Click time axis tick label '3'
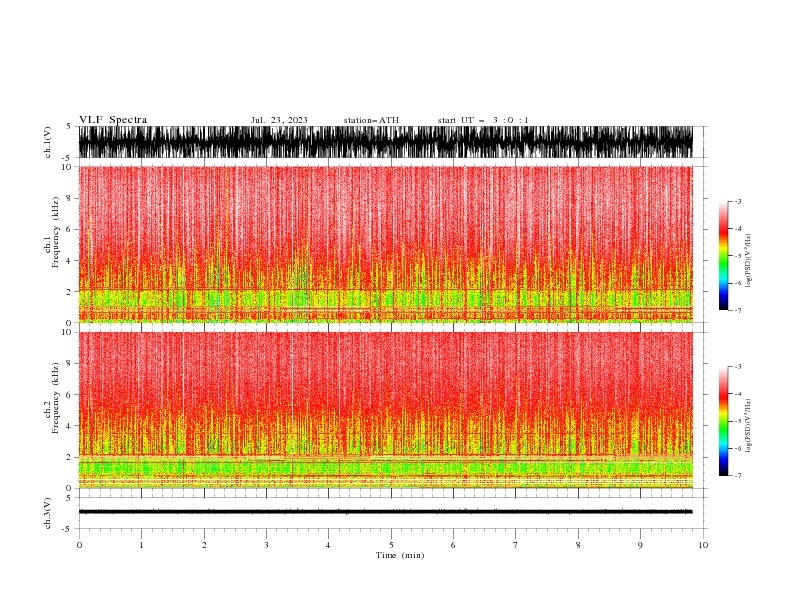This screenshot has width=792, height=612. coord(266,545)
